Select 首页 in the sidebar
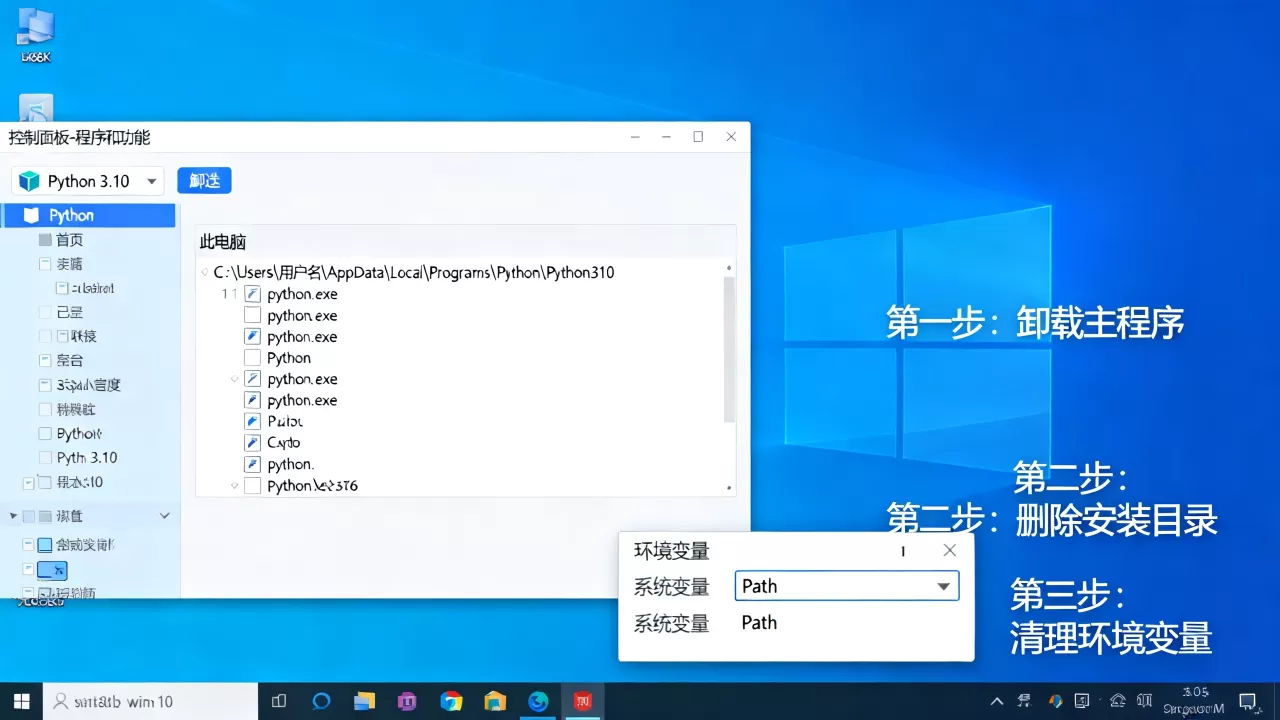 69,240
